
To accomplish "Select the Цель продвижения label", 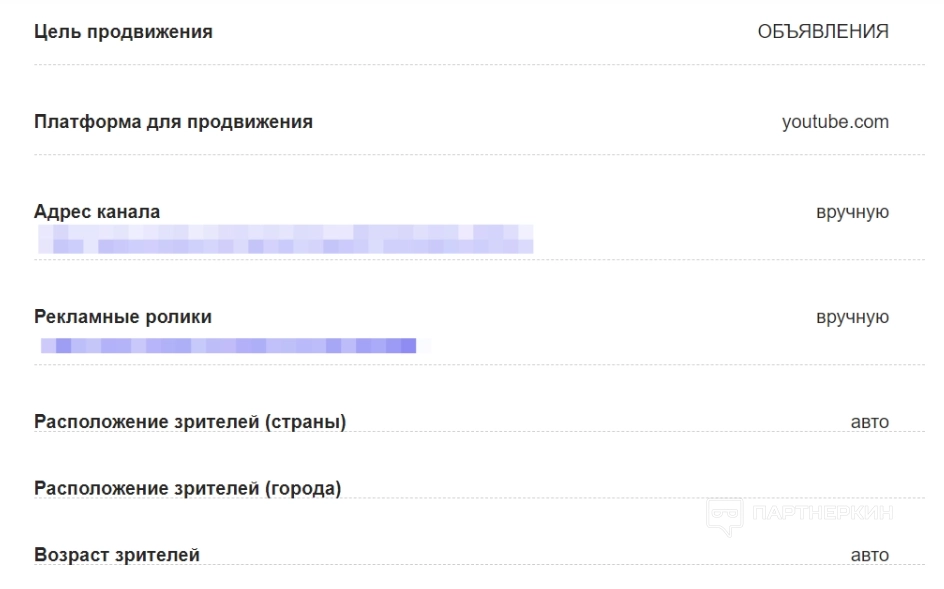I will (123, 32).
